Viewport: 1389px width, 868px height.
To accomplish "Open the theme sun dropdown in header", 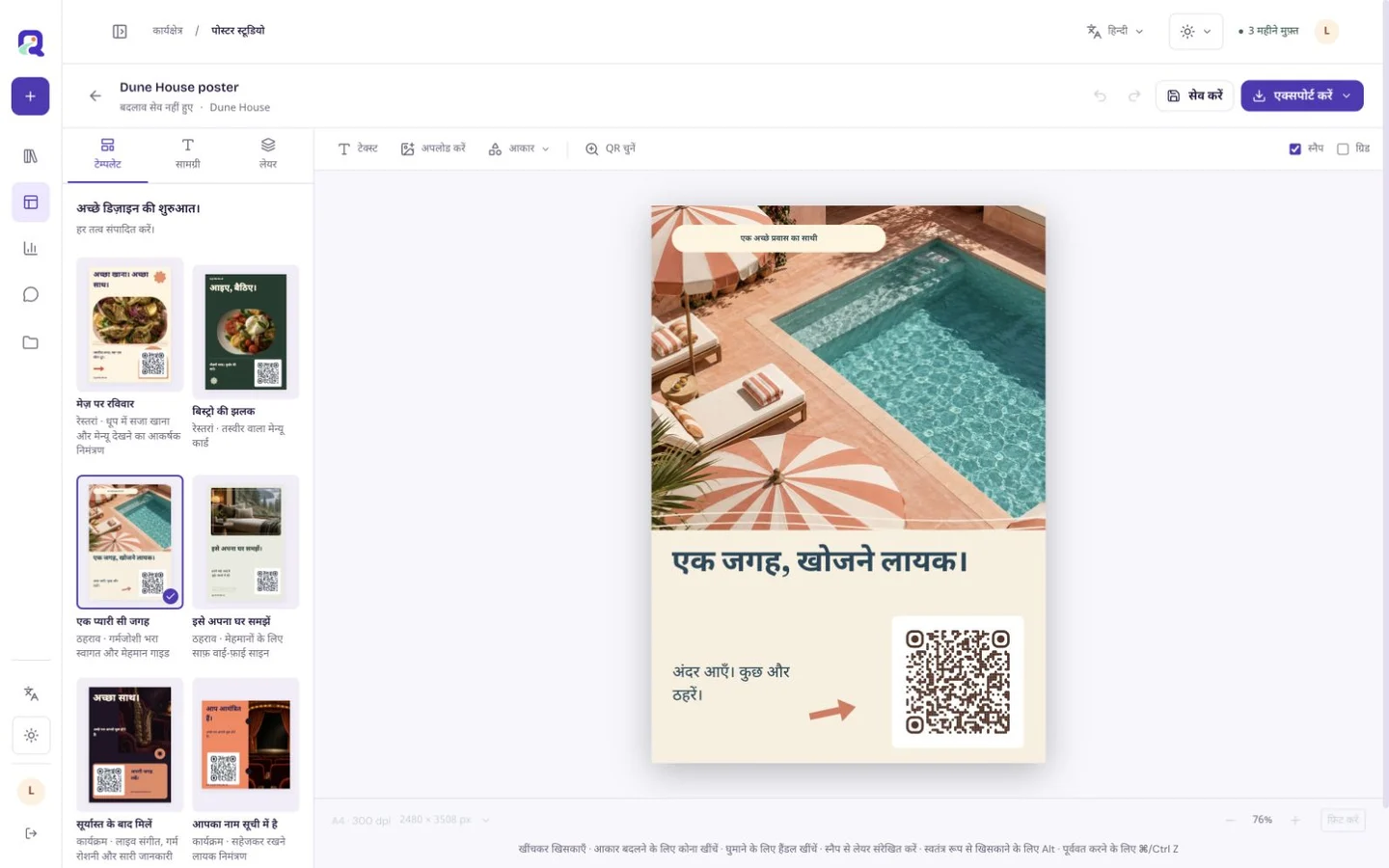I will click(x=1196, y=31).
